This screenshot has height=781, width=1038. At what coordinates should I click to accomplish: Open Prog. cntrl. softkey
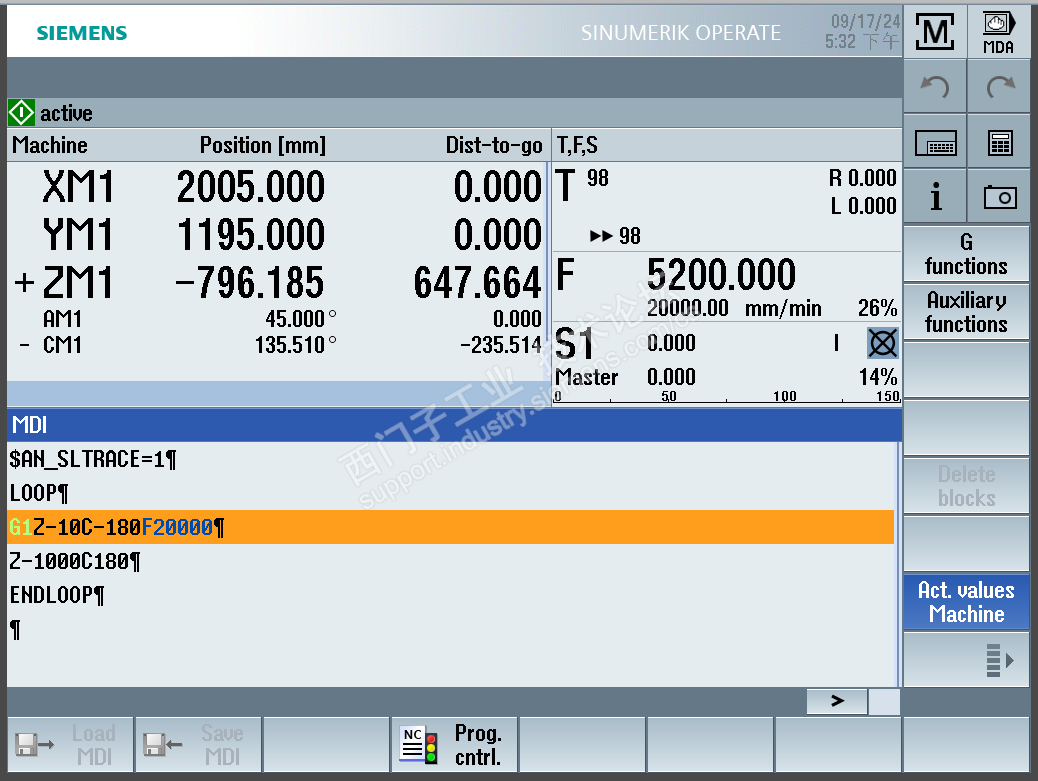[454, 745]
